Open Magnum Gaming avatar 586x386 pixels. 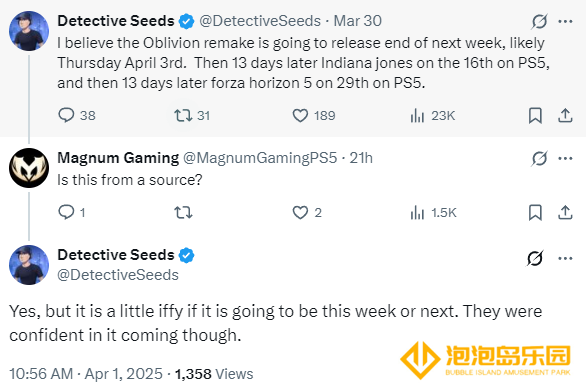(x=29, y=168)
